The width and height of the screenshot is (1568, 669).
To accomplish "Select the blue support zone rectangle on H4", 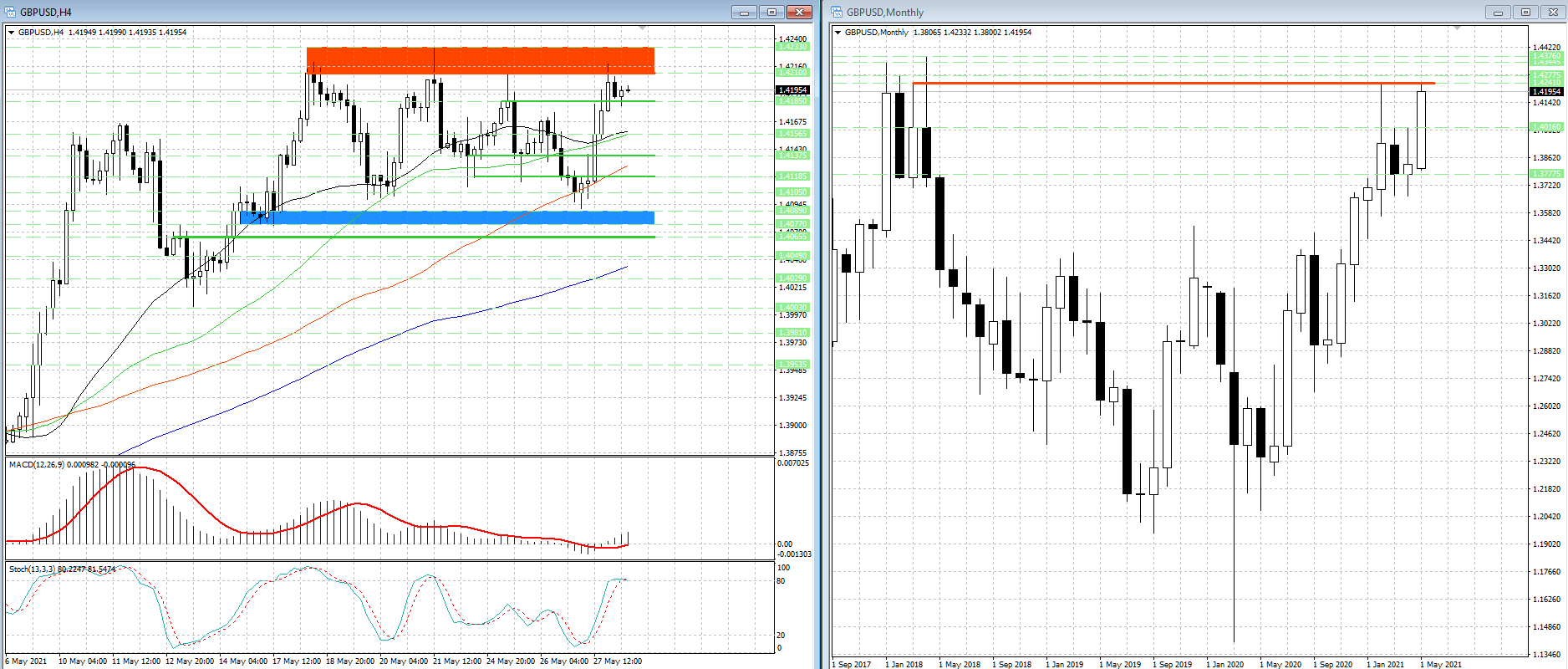I will point(447,217).
